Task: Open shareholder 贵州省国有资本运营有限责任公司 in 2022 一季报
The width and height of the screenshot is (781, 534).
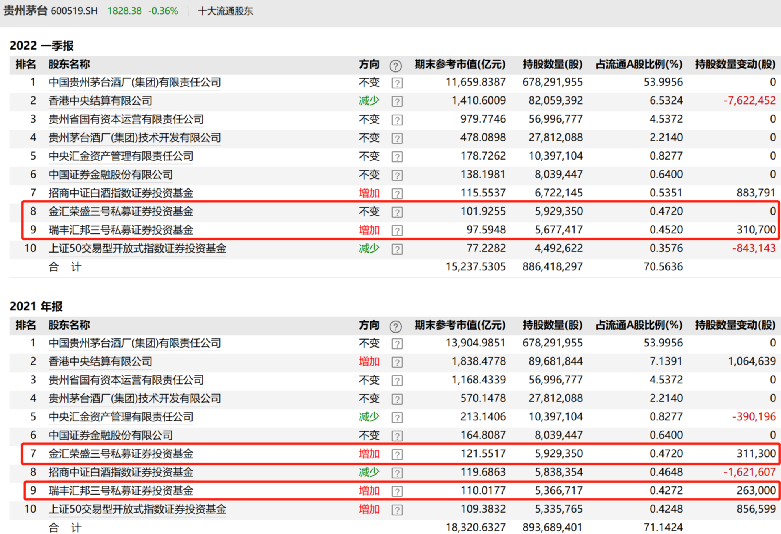Action: 126,119
